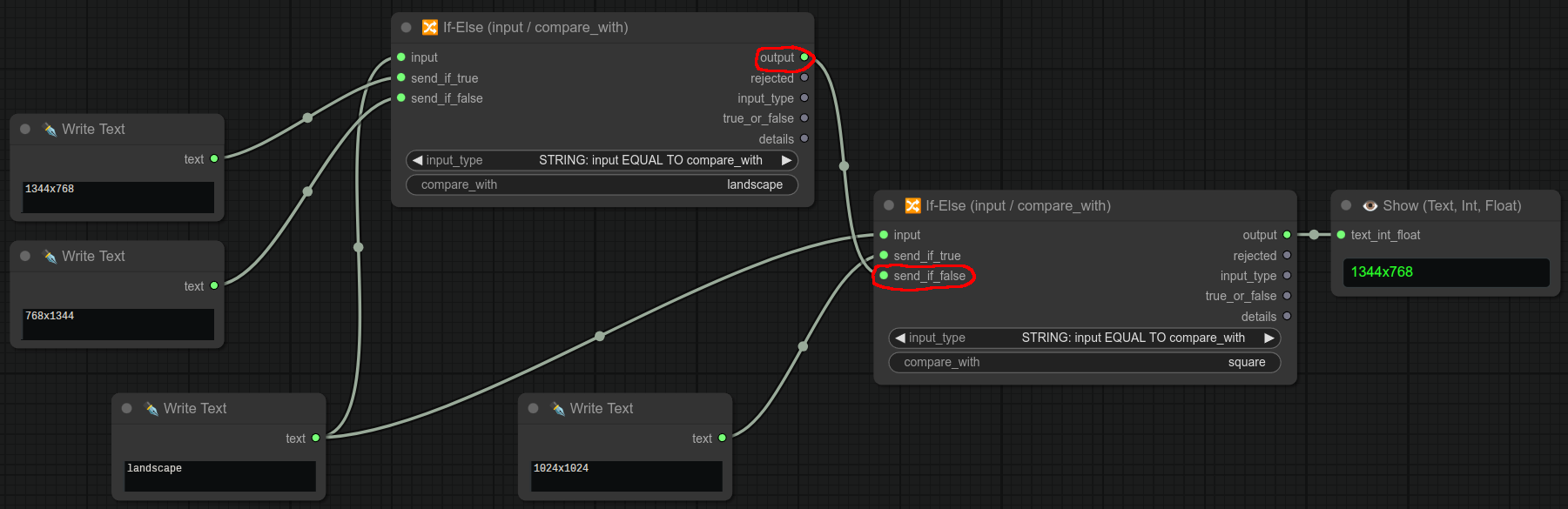Click the pen icon on the 1024x1024 Write Text node
This screenshot has width=1568, height=509.
pos(558,409)
